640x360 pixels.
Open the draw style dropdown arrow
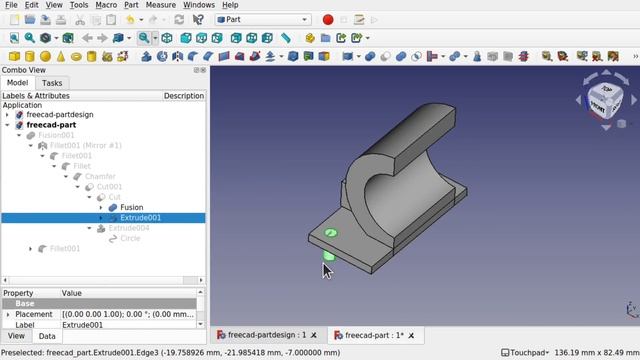click(x=56, y=38)
